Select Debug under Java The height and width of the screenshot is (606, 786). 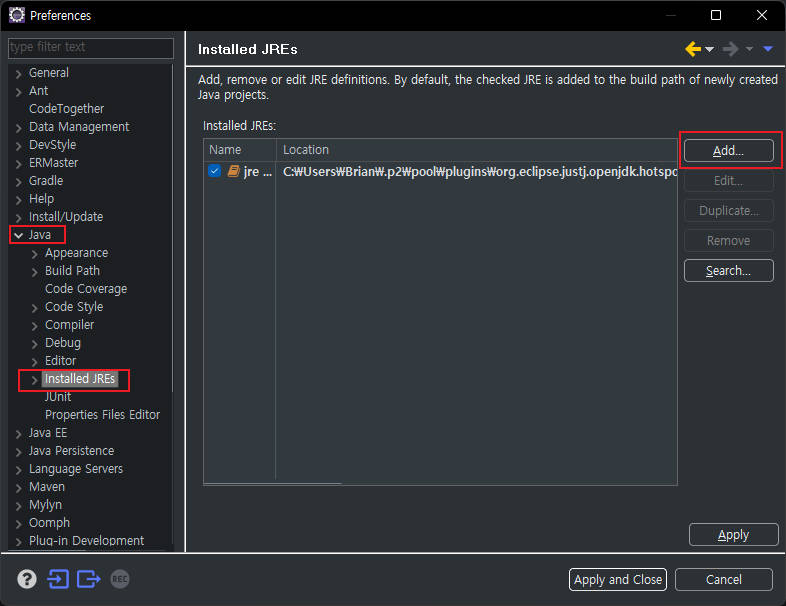[x=63, y=343]
